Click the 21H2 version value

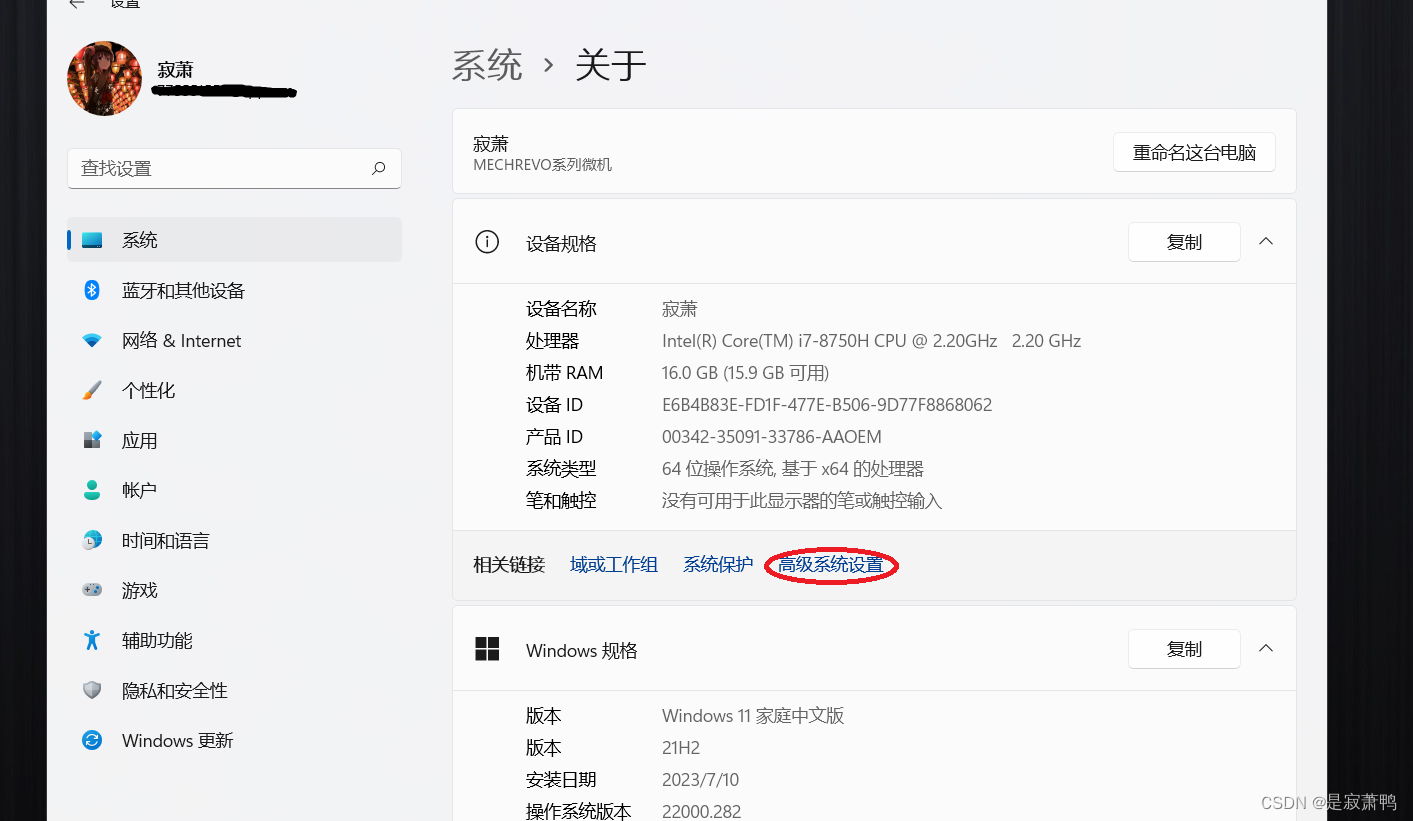[681, 748]
